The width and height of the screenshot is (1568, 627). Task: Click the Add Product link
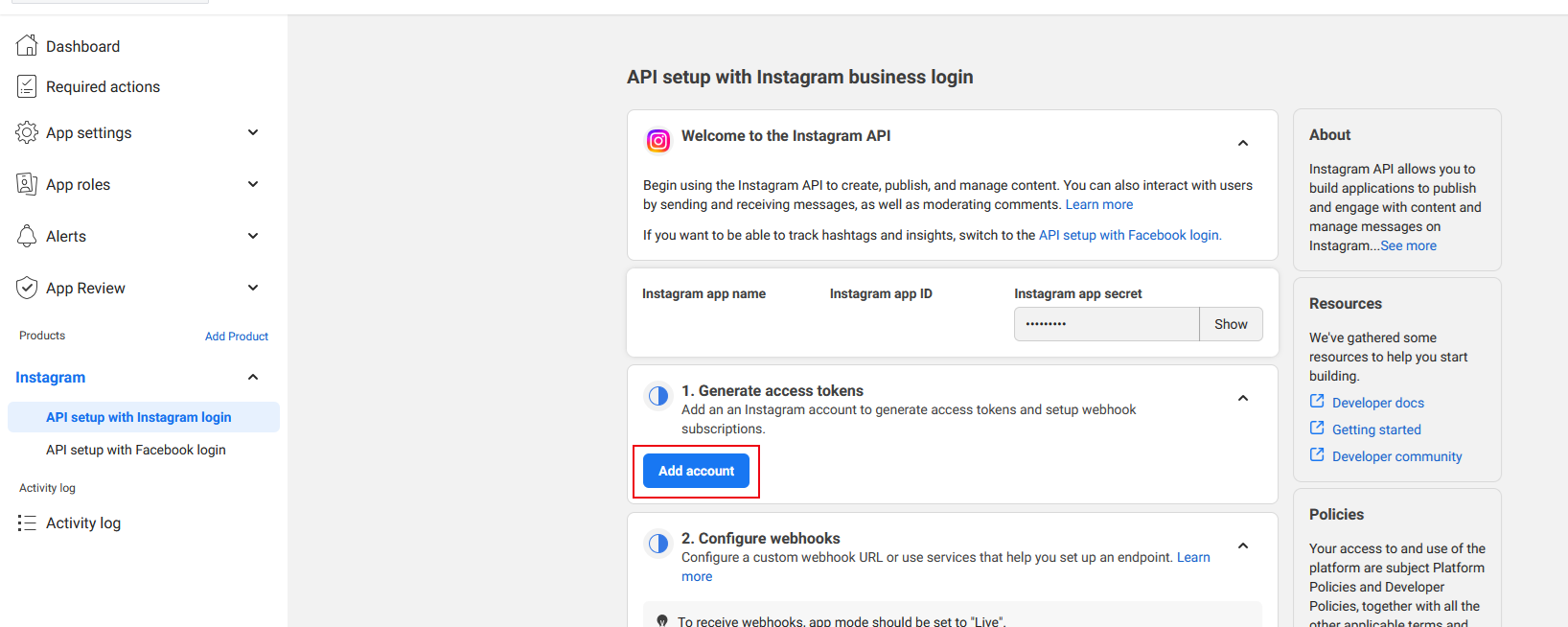(237, 337)
